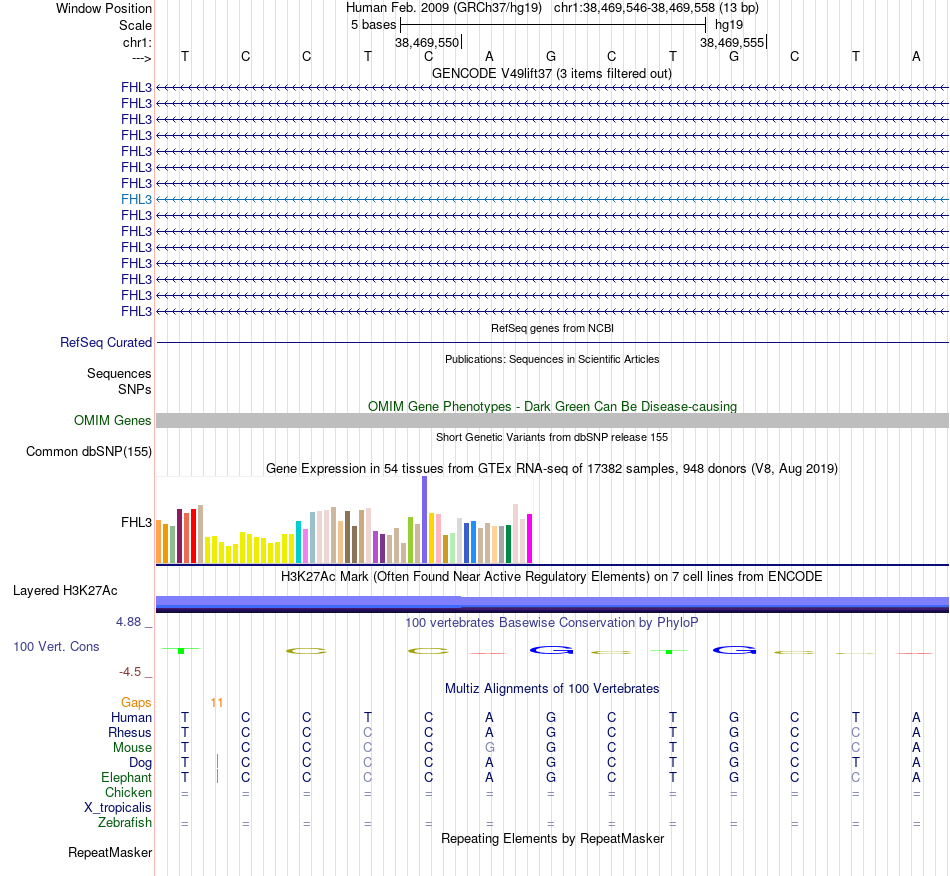Screen dimensions: 950x876
Task: Click the light-blue highlighted FHL3 transcript label
Action: [x=136, y=199]
